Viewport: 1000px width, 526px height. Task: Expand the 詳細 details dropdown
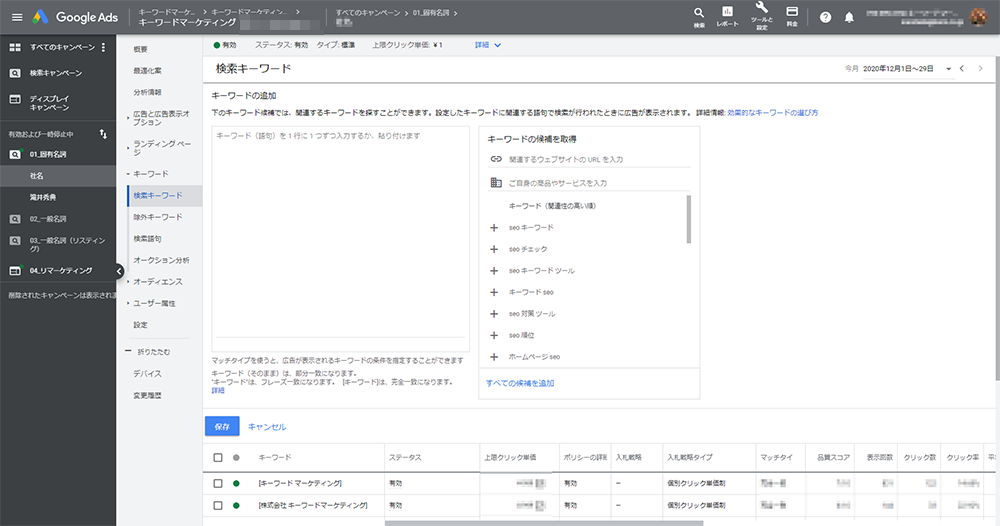pos(488,45)
